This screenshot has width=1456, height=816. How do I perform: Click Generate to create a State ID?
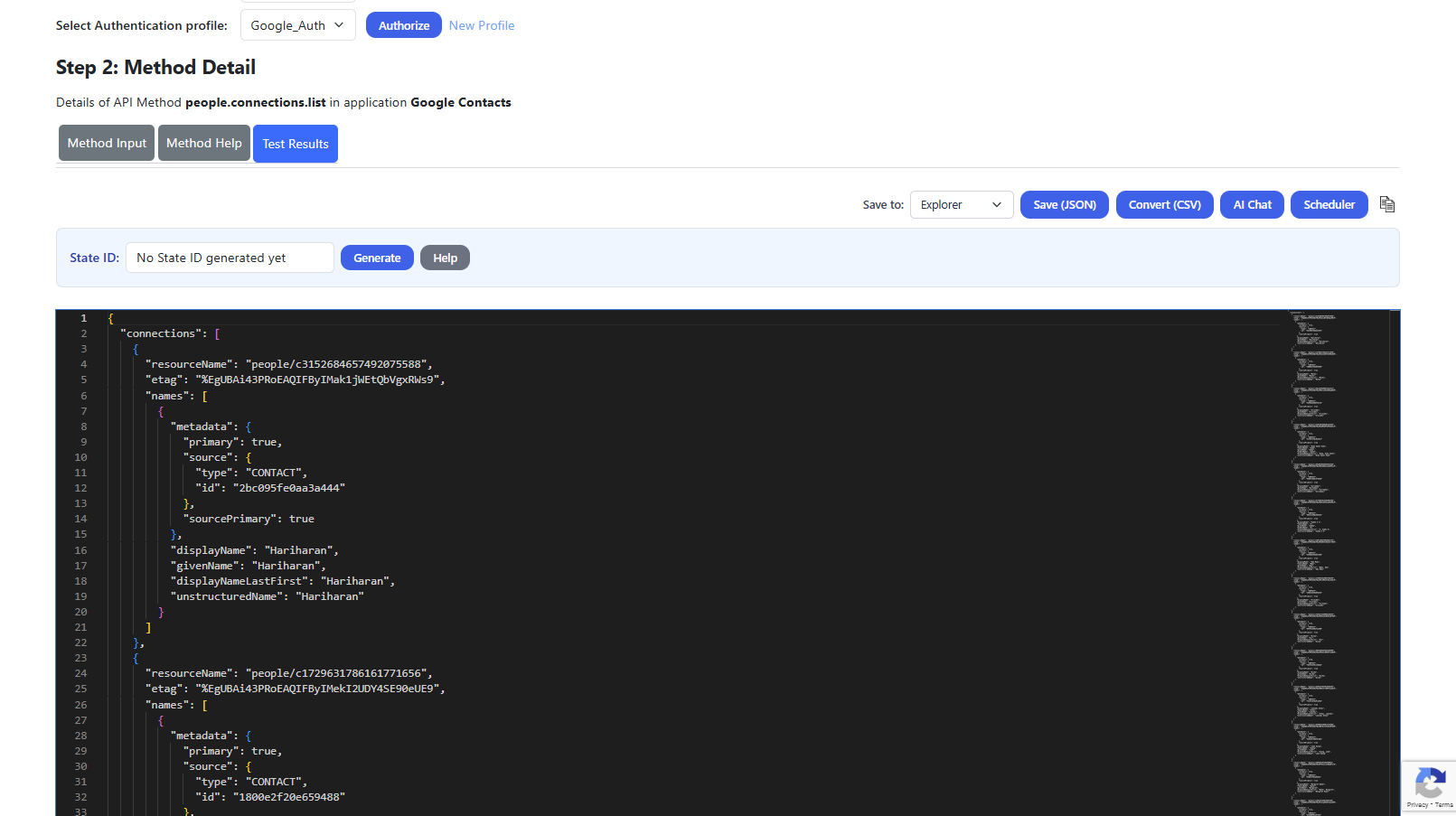377,258
